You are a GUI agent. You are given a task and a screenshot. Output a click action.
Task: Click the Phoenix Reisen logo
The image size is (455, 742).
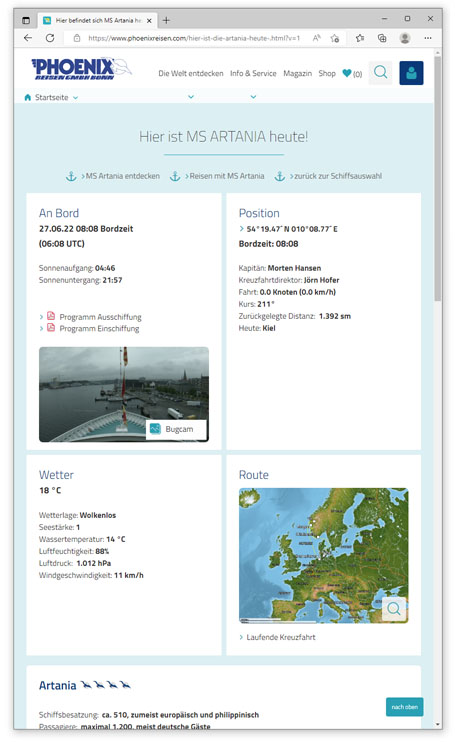tap(81, 69)
